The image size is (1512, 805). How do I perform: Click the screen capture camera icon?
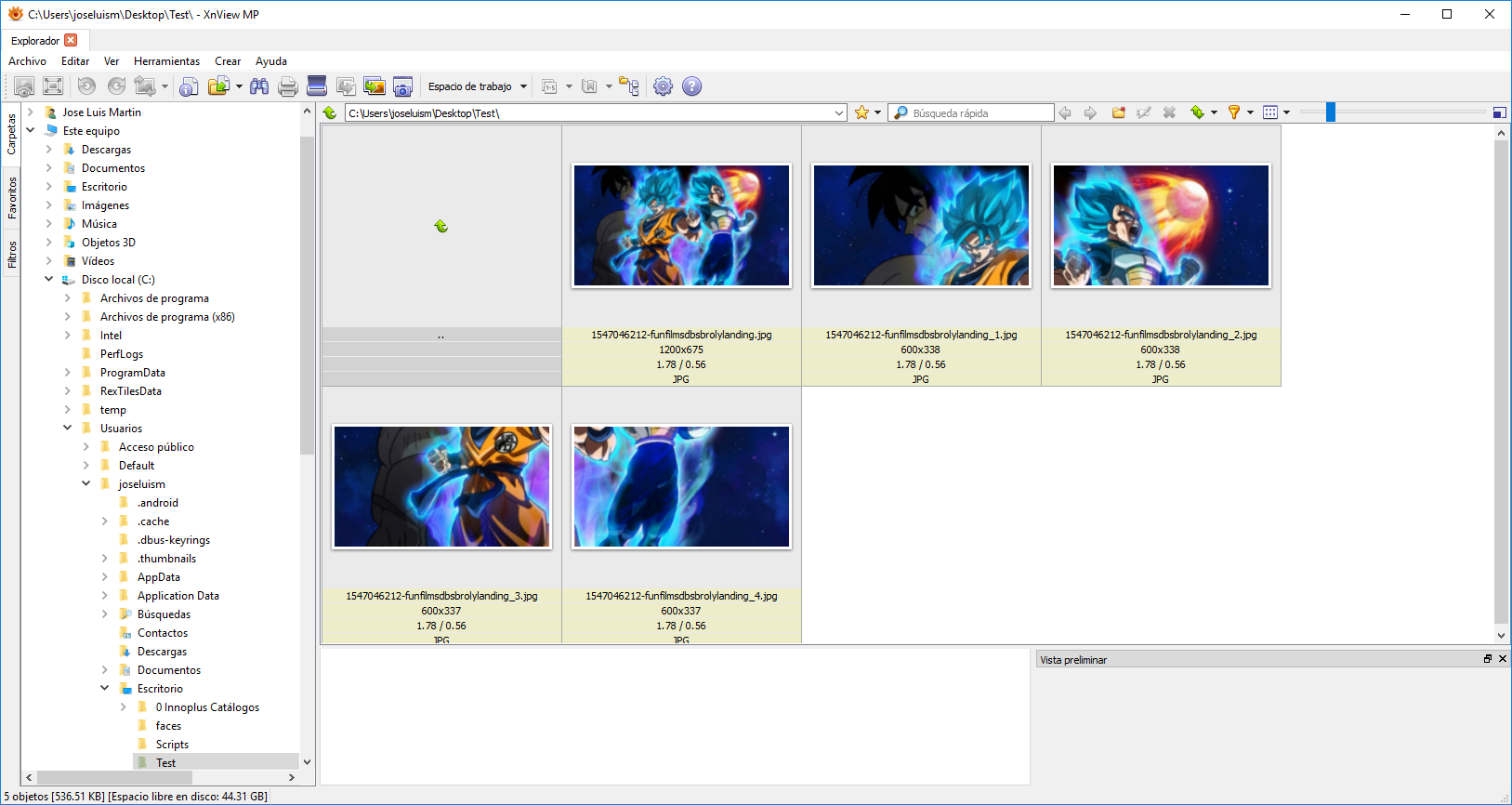pyautogui.click(x=402, y=86)
